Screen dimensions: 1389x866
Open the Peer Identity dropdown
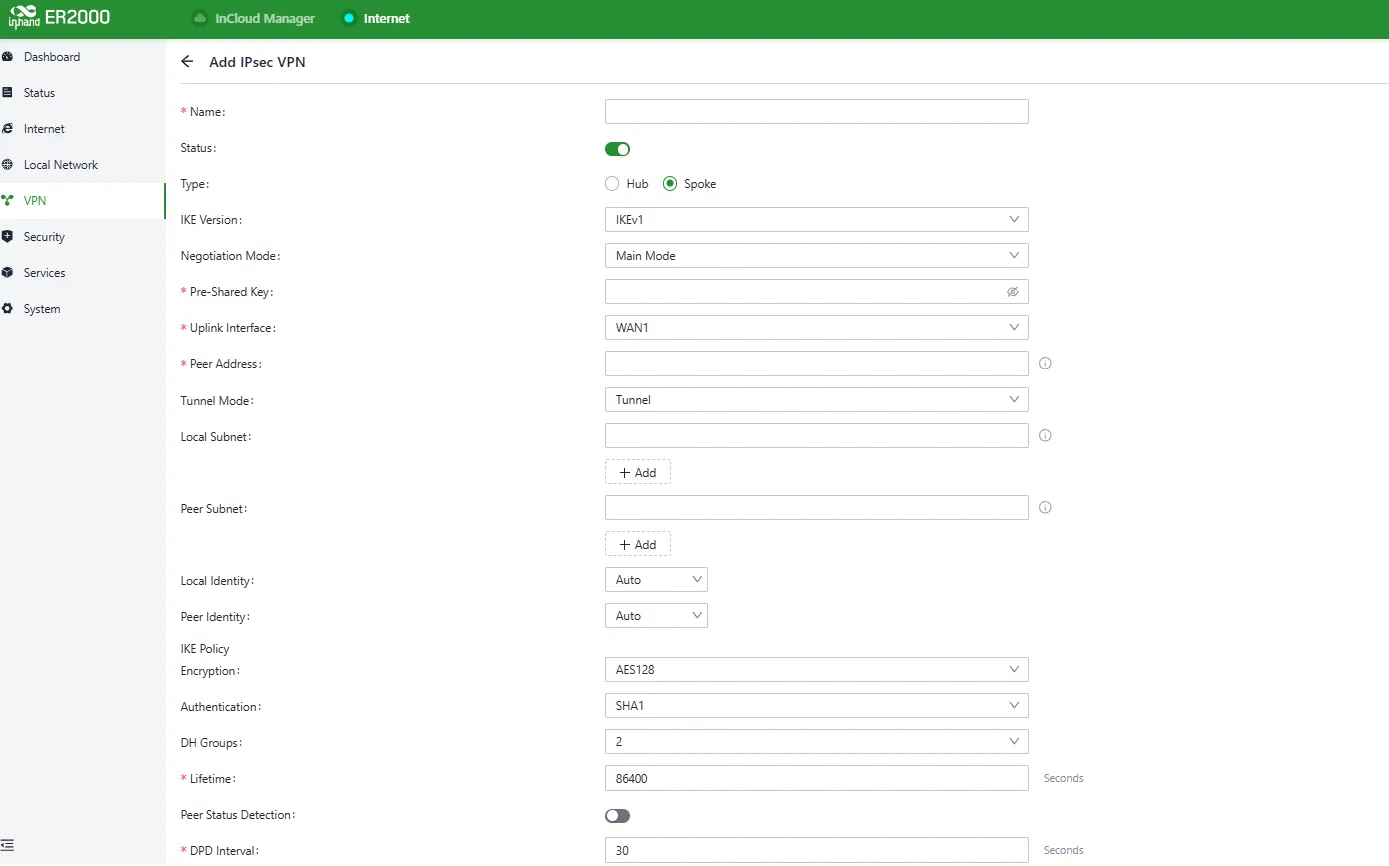(x=656, y=616)
